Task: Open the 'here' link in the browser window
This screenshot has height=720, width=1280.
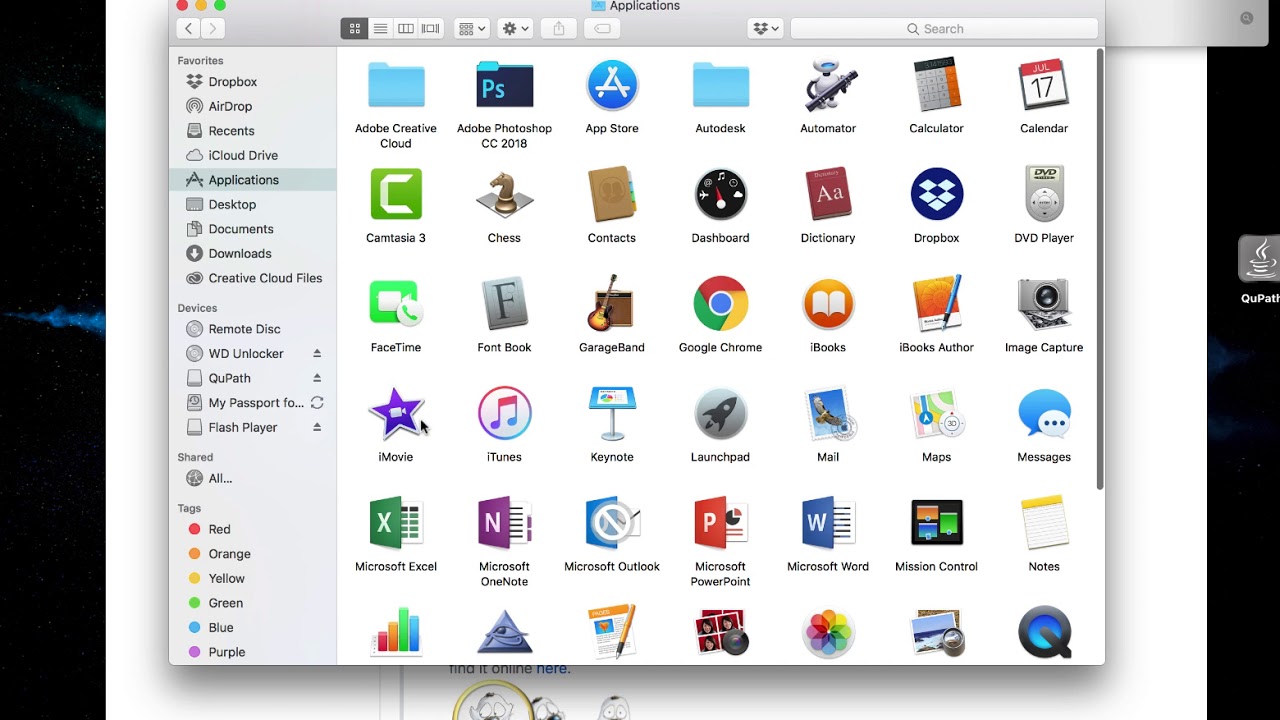Action: point(551,669)
